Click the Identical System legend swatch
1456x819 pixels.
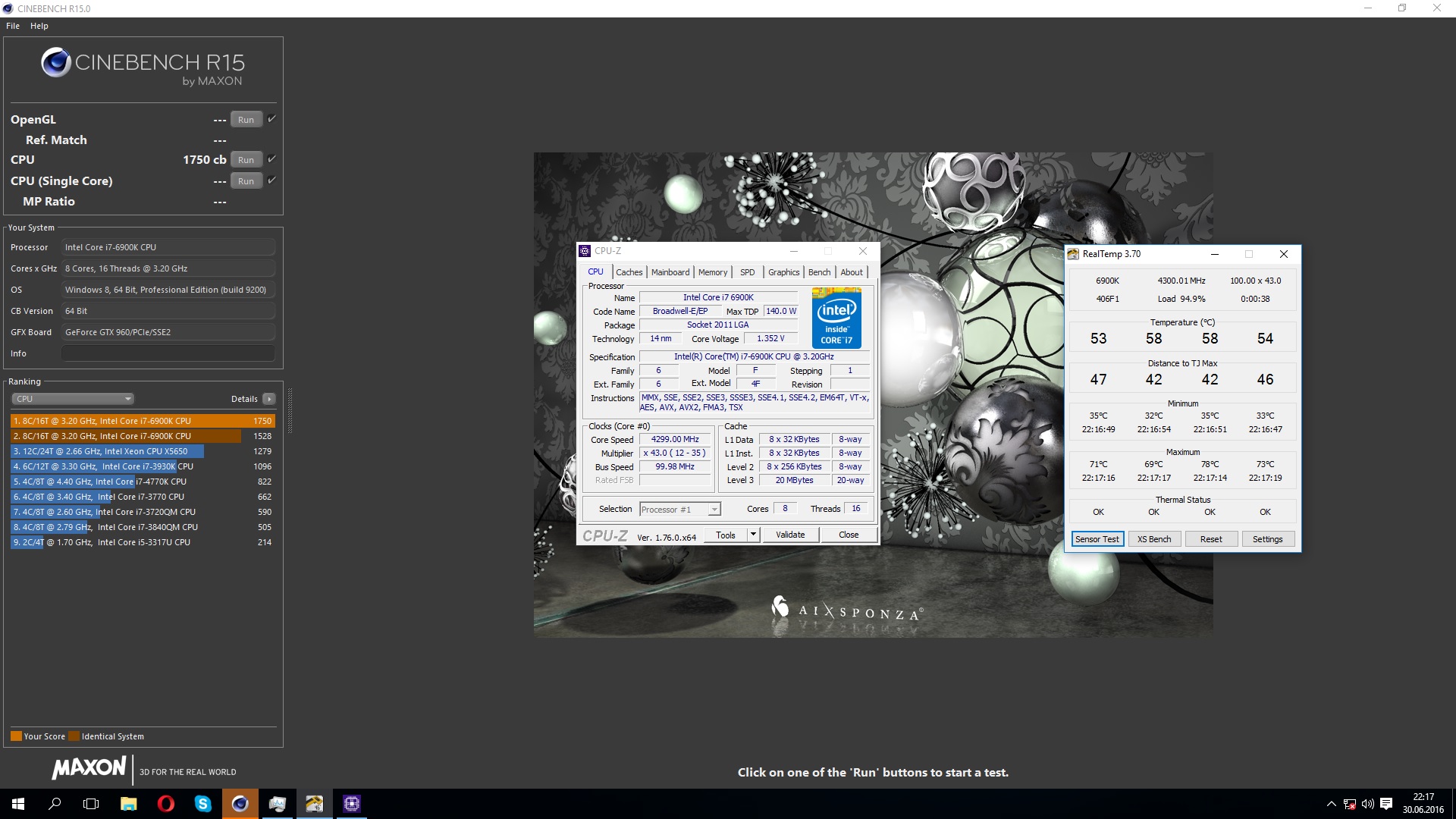[x=74, y=736]
